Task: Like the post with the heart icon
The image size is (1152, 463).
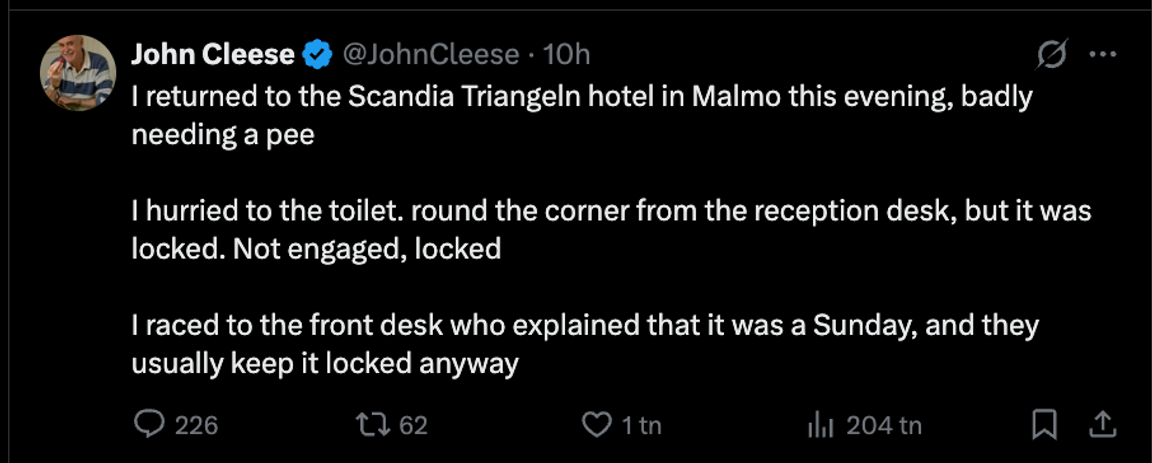Action: tap(596, 425)
